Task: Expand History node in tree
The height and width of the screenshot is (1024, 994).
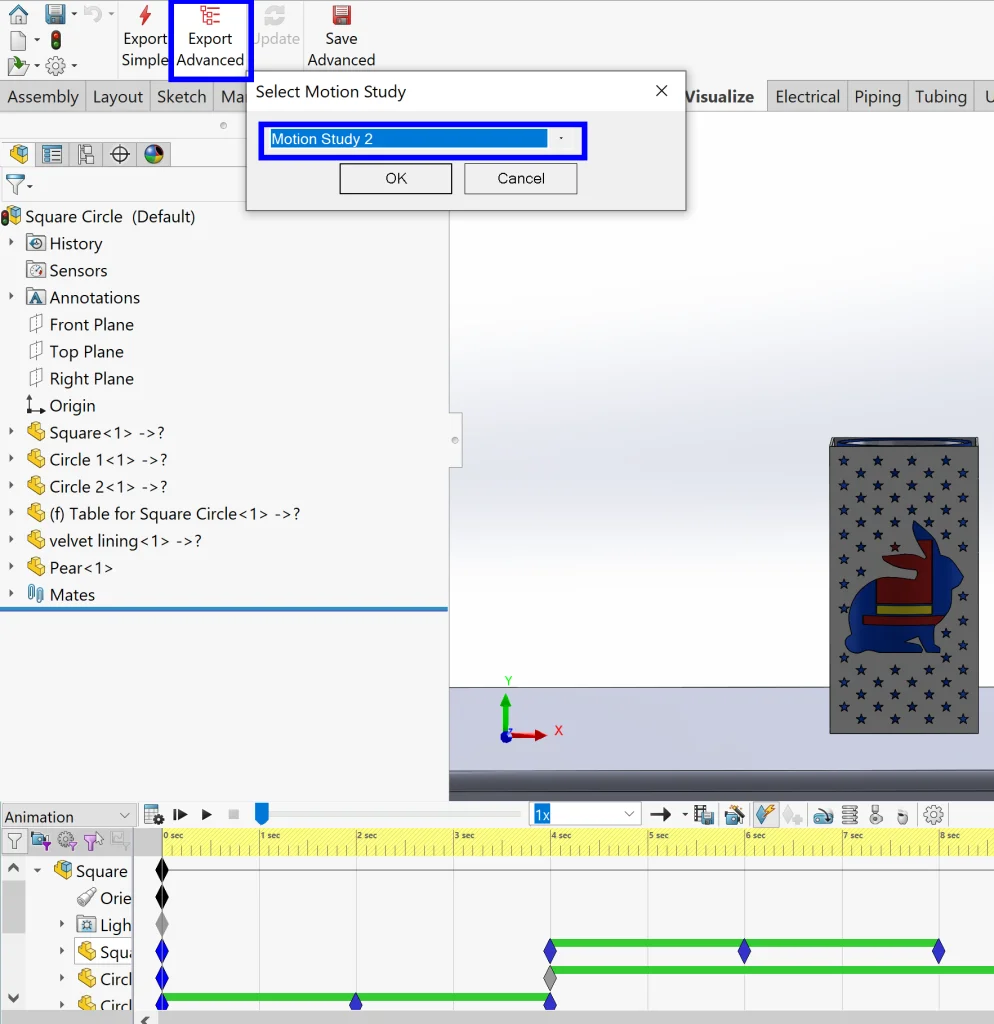Action: (x=11, y=243)
